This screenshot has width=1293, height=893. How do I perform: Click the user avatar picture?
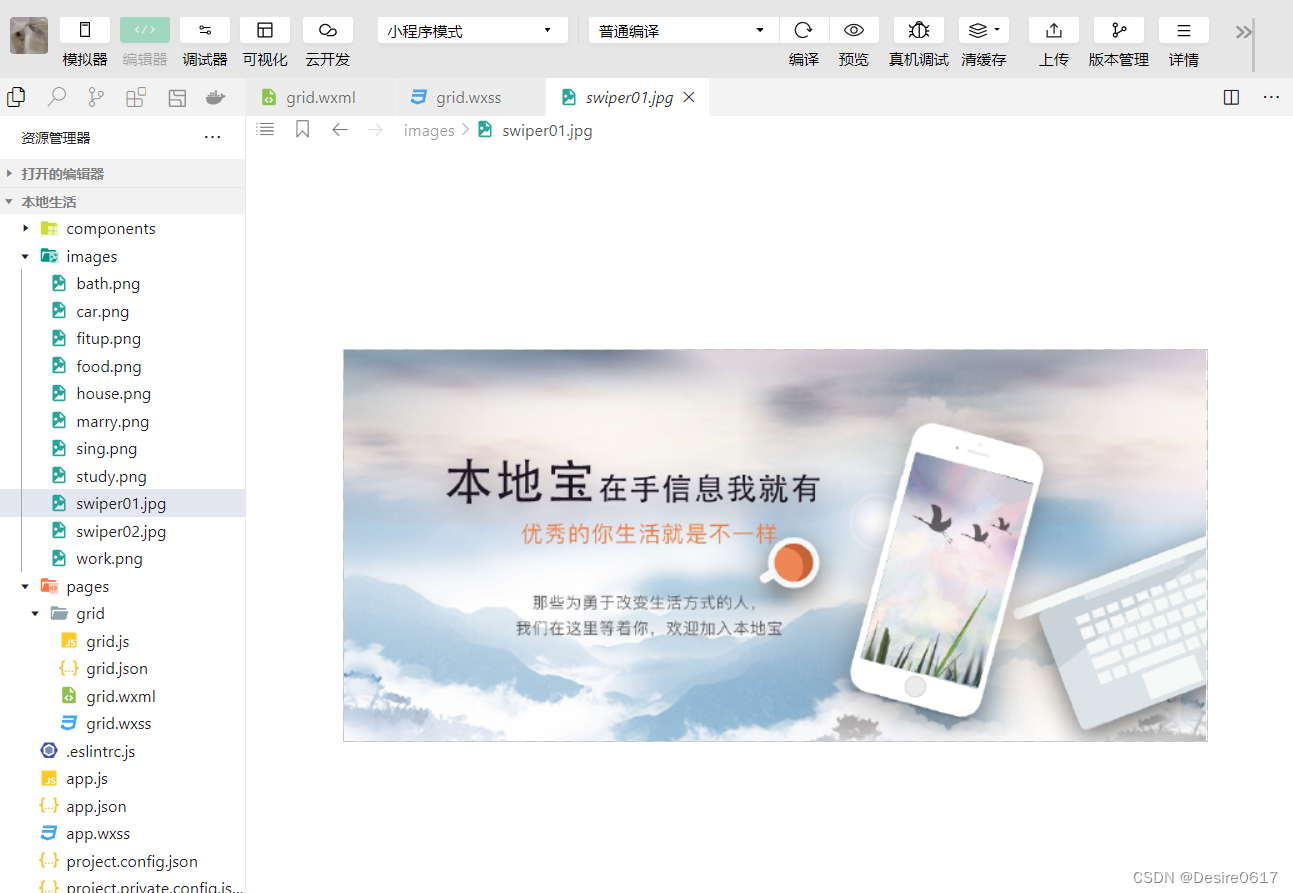pos(29,35)
